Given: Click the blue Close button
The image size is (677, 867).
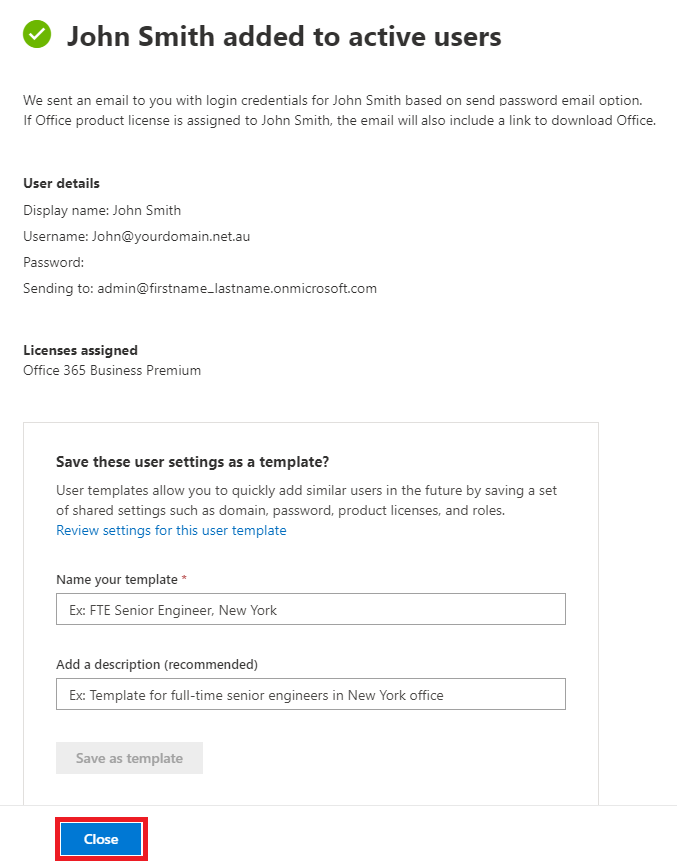Looking at the screenshot, I should [x=101, y=839].
